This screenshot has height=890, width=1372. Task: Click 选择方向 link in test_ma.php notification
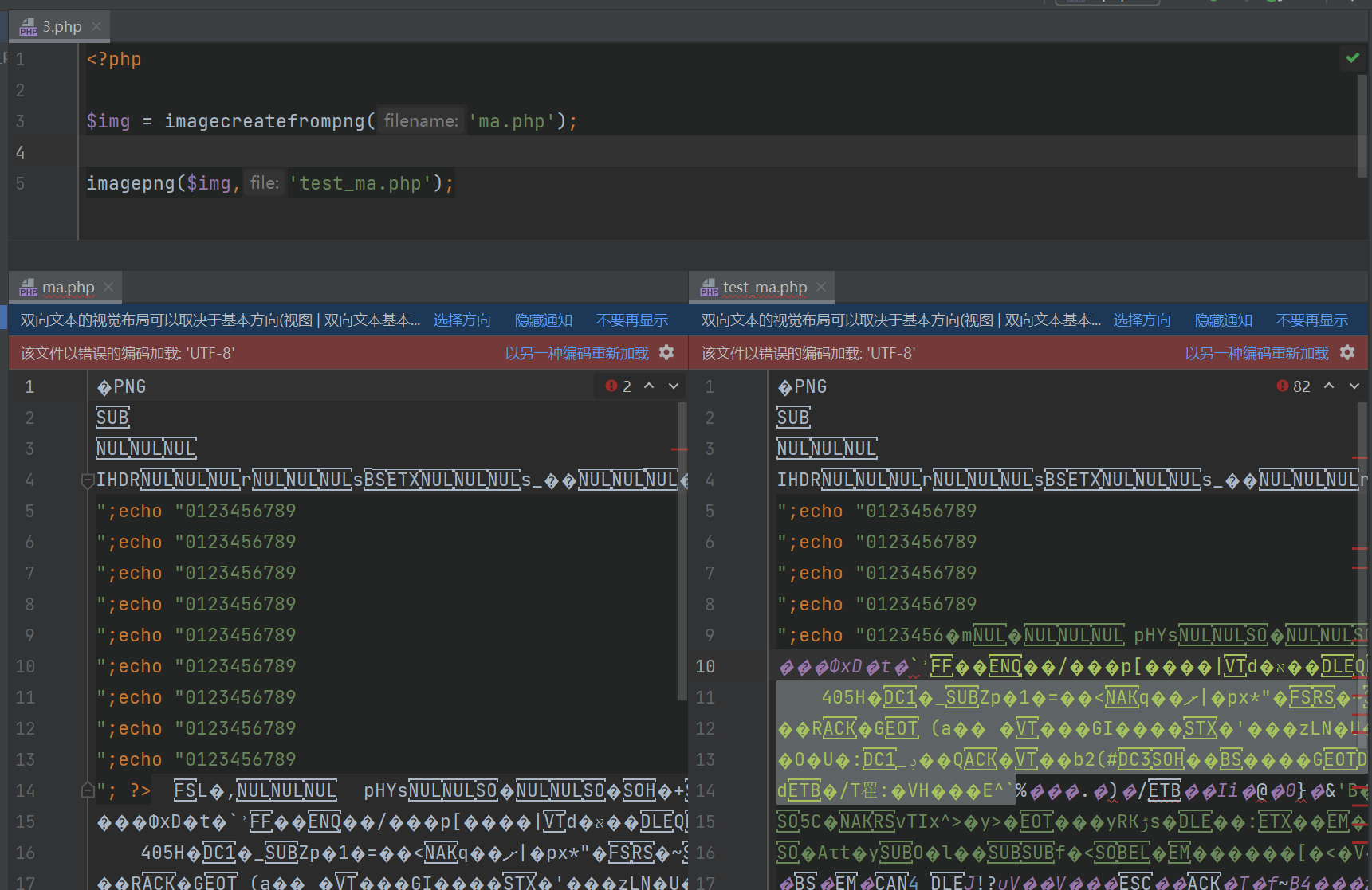[x=1142, y=320]
